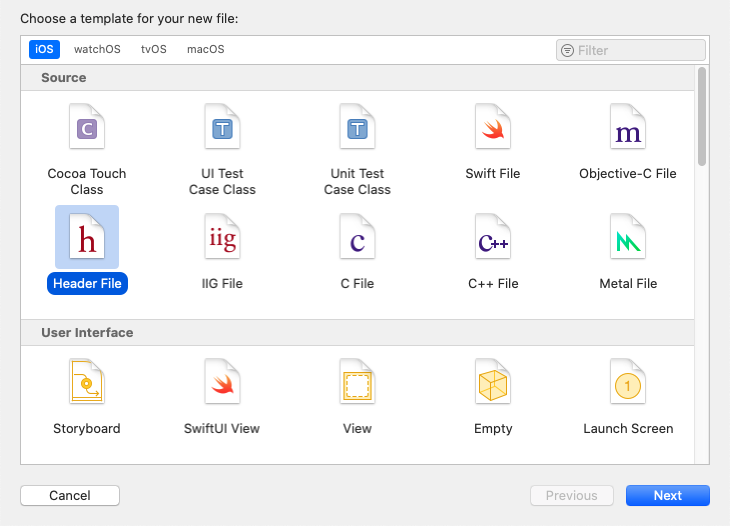Image resolution: width=730 pixels, height=526 pixels.
Task: Choose the C File template icon
Action: [357, 236]
